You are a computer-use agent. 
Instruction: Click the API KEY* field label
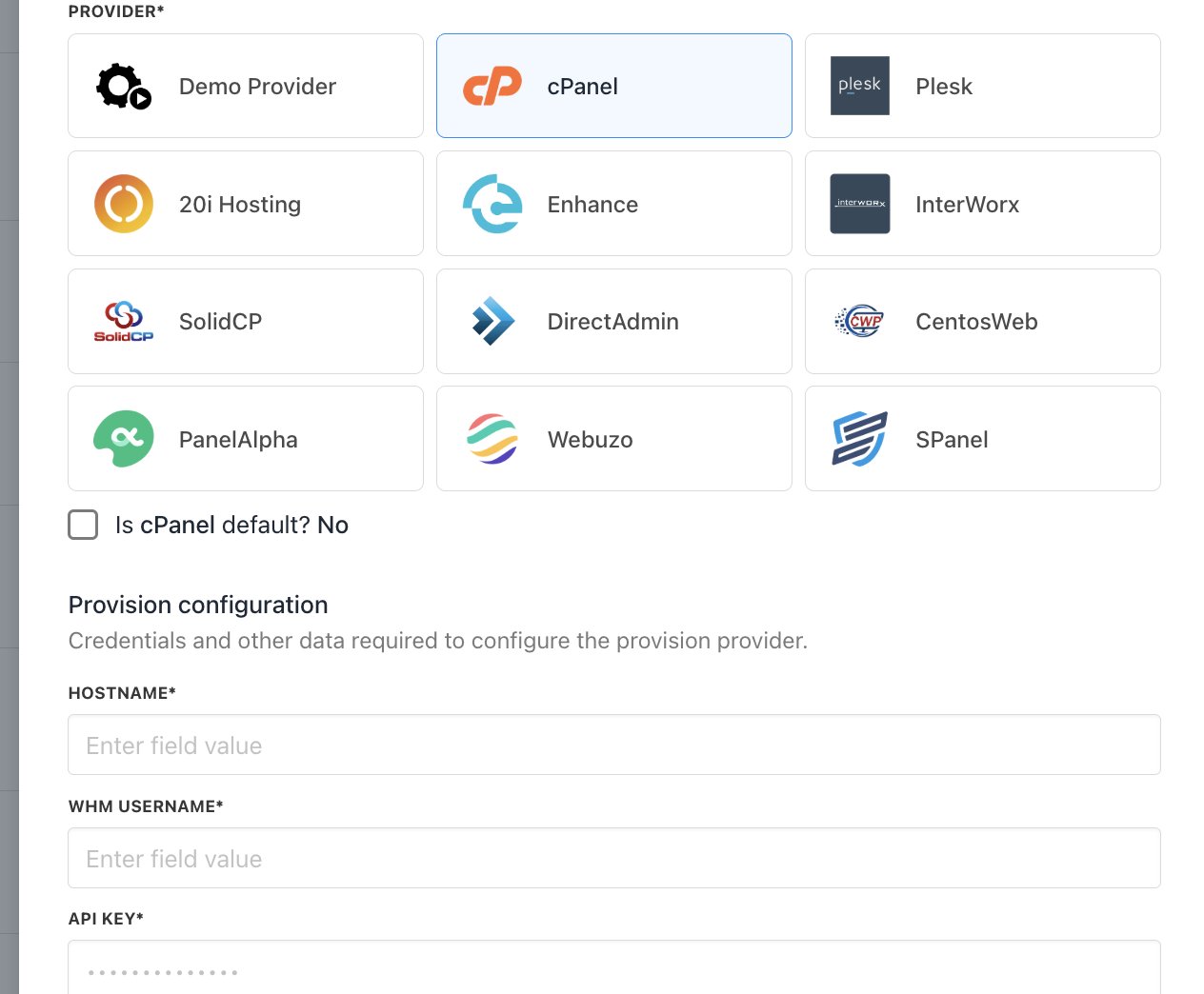(106, 919)
